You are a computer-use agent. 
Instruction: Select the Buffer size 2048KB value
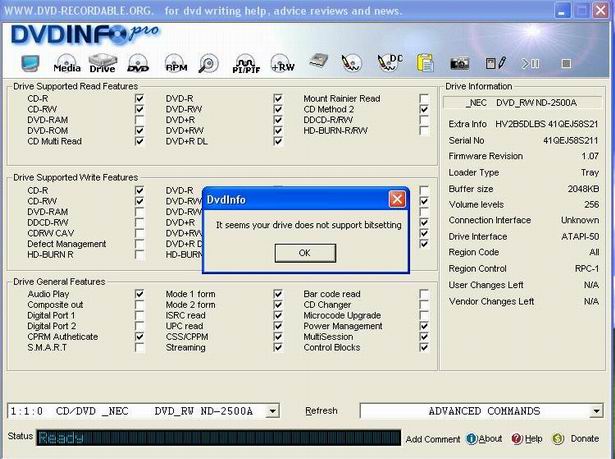[583, 189]
